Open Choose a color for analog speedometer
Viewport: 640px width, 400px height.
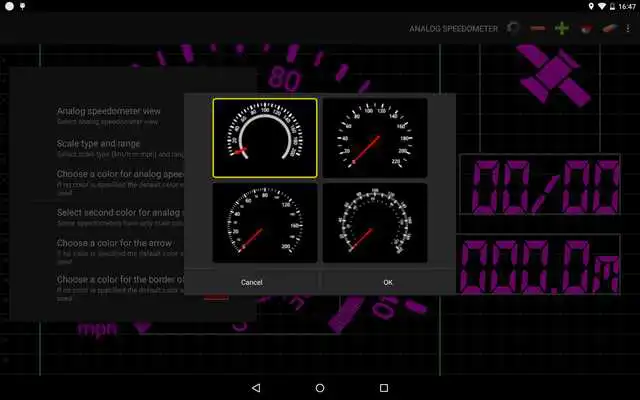point(120,182)
